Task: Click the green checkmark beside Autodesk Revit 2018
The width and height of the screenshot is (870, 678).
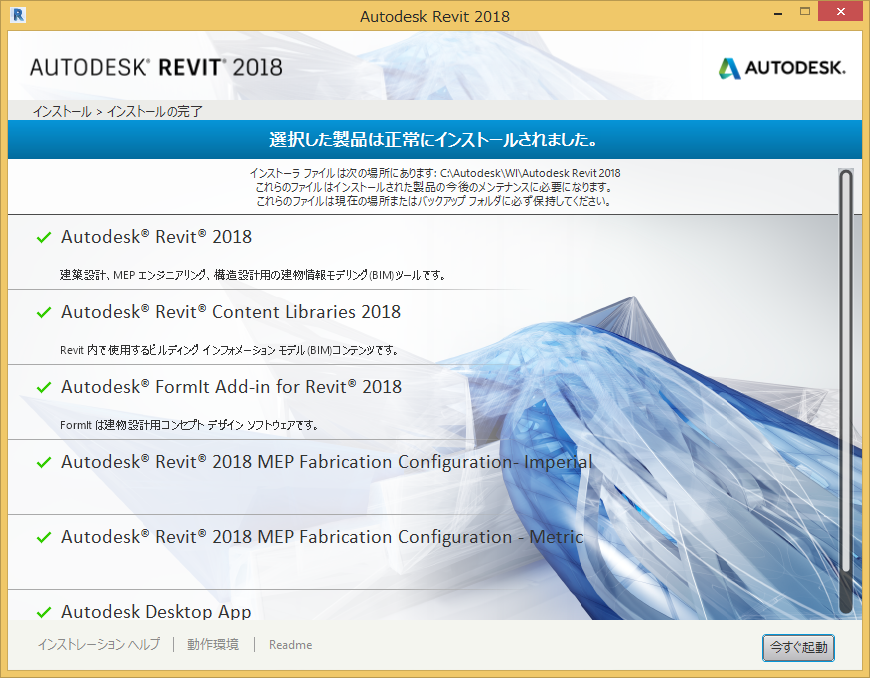Action: point(44,237)
